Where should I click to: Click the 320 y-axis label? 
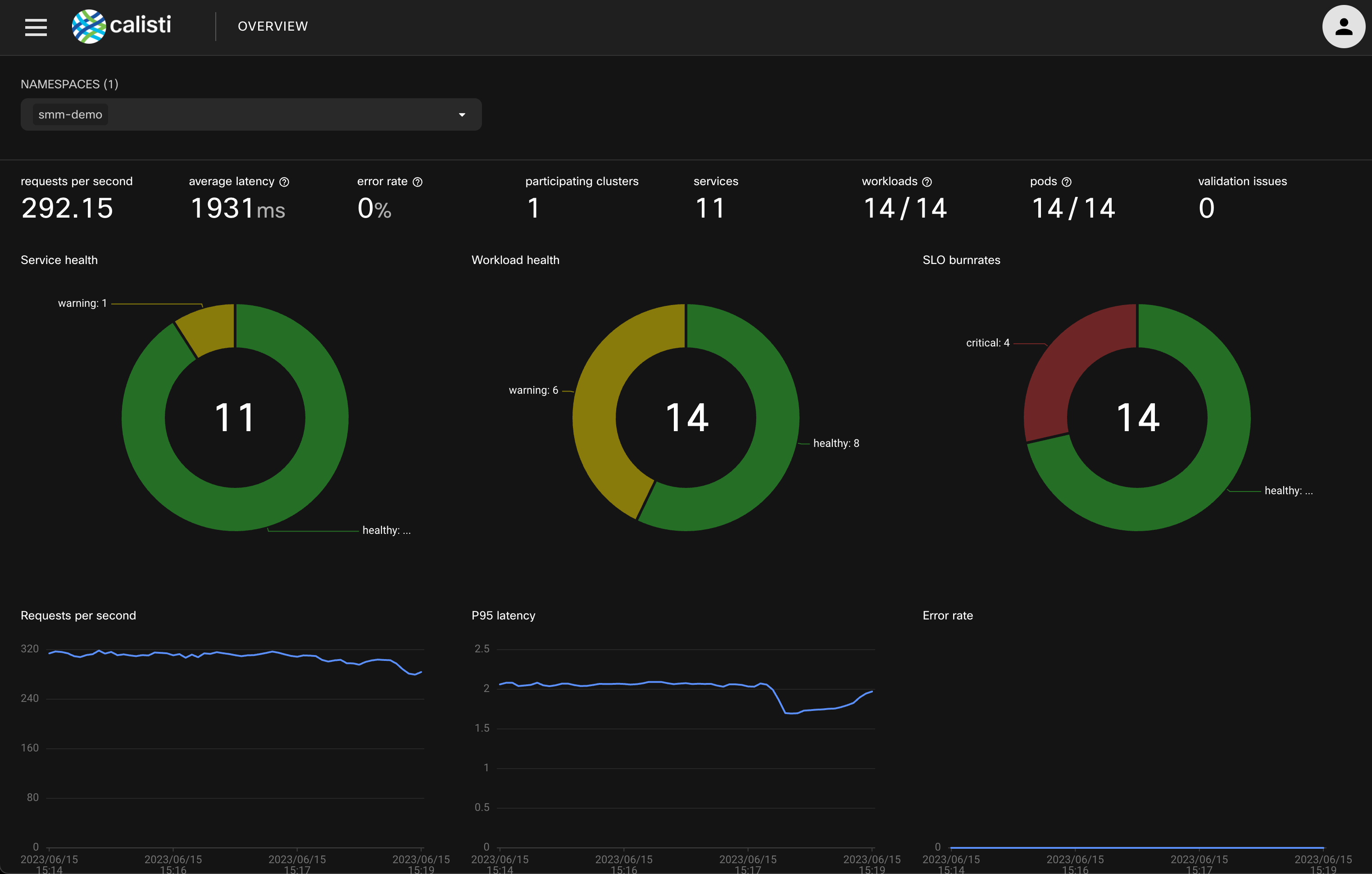[30, 649]
